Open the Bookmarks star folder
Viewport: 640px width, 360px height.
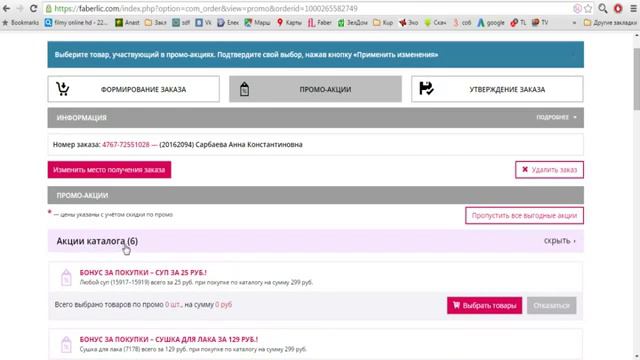pos(21,23)
